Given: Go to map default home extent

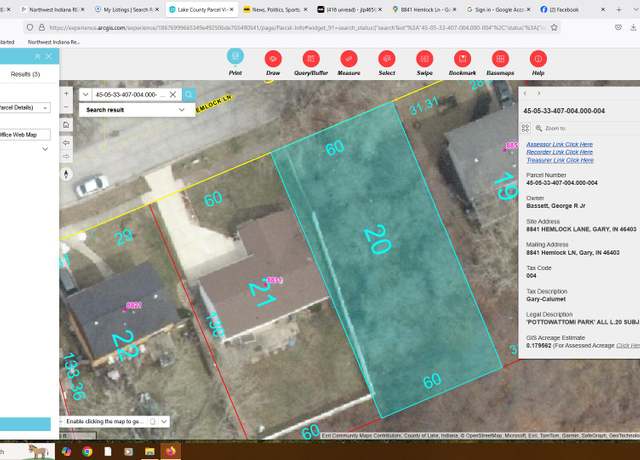Looking at the screenshot, I should pos(66,125).
